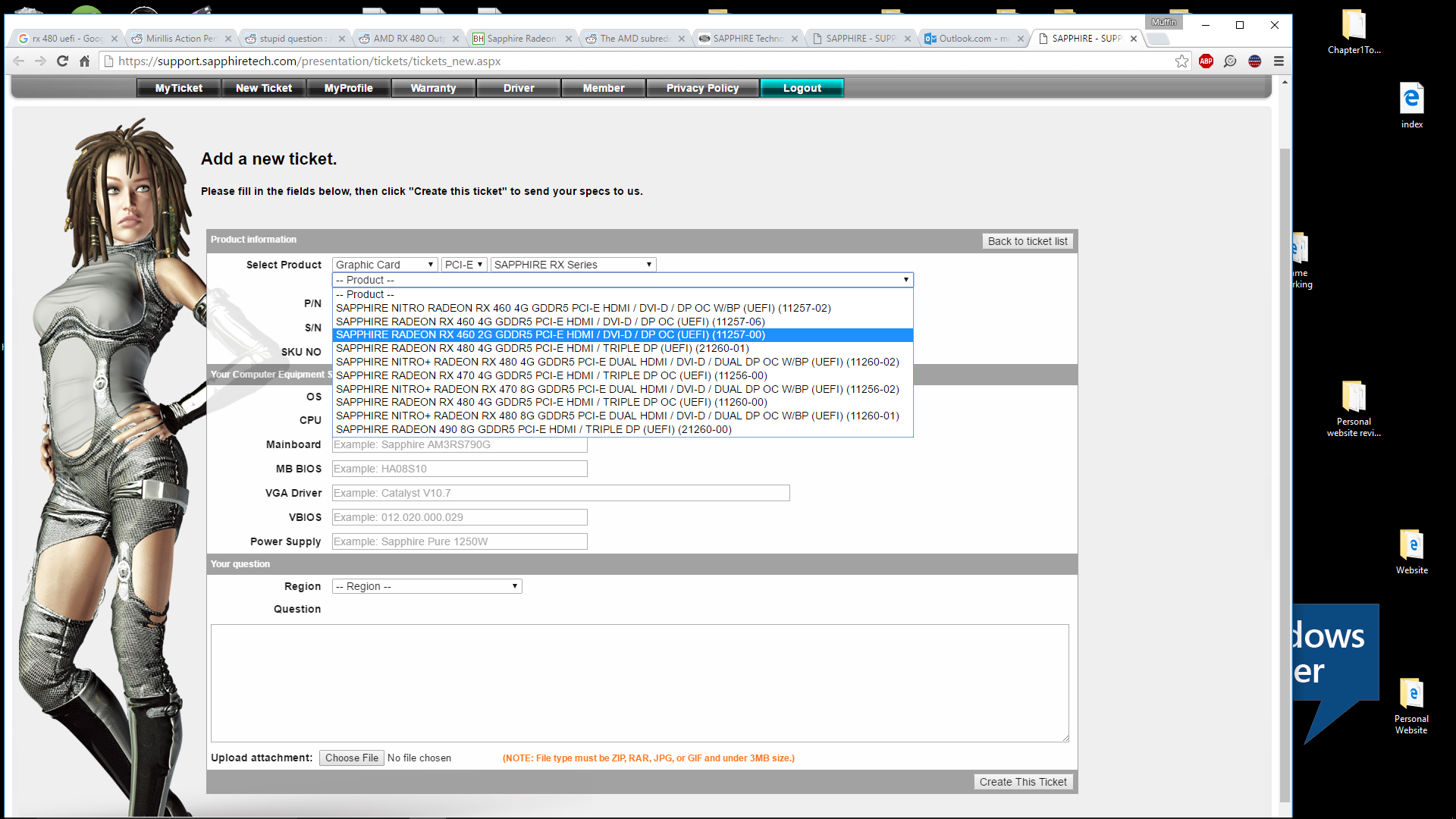The image size is (1456, 819).
Task: Choose NITRO+ RX 480 4G (11260-02)
Action: pyautogui.click(x=623, y=362)
